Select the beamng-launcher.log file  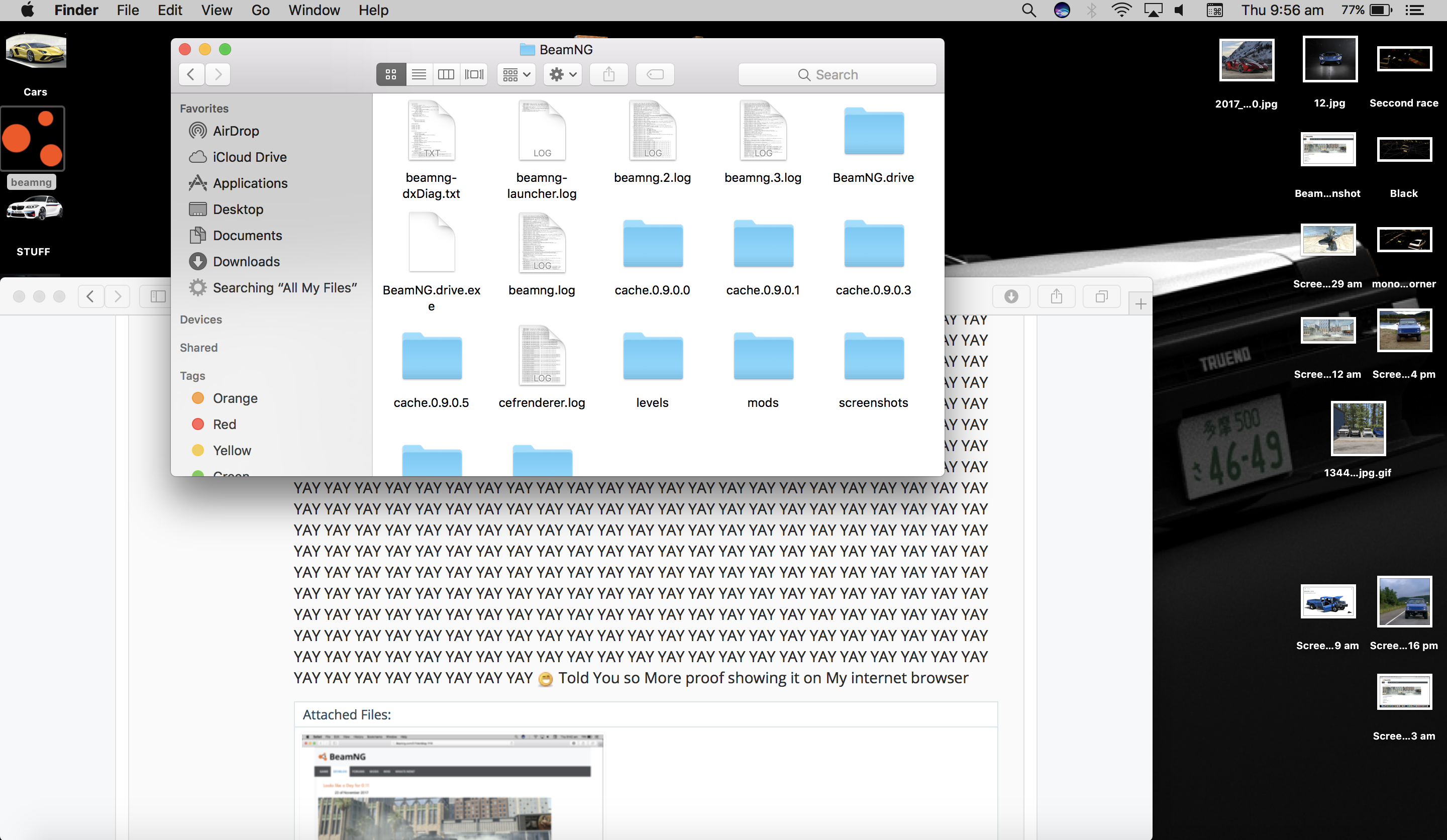[542, 150]
